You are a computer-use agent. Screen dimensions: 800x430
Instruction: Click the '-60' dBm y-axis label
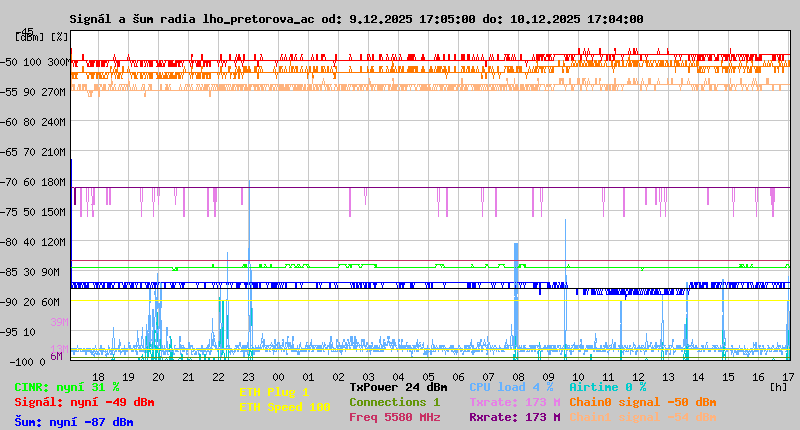9,122
